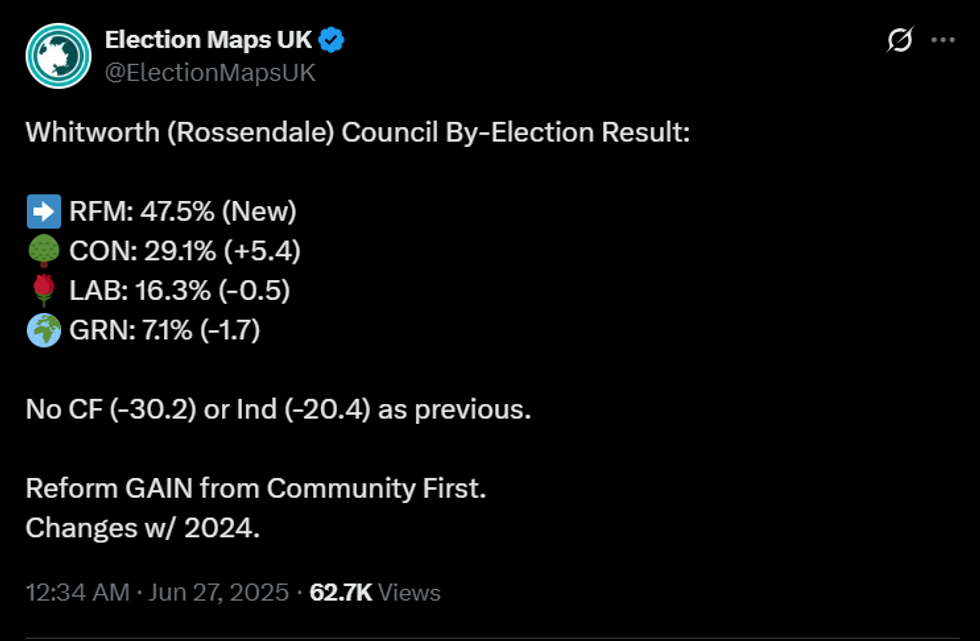Click the blue verified badge icon
980x641 pixels.
click(x=333, y=41)
